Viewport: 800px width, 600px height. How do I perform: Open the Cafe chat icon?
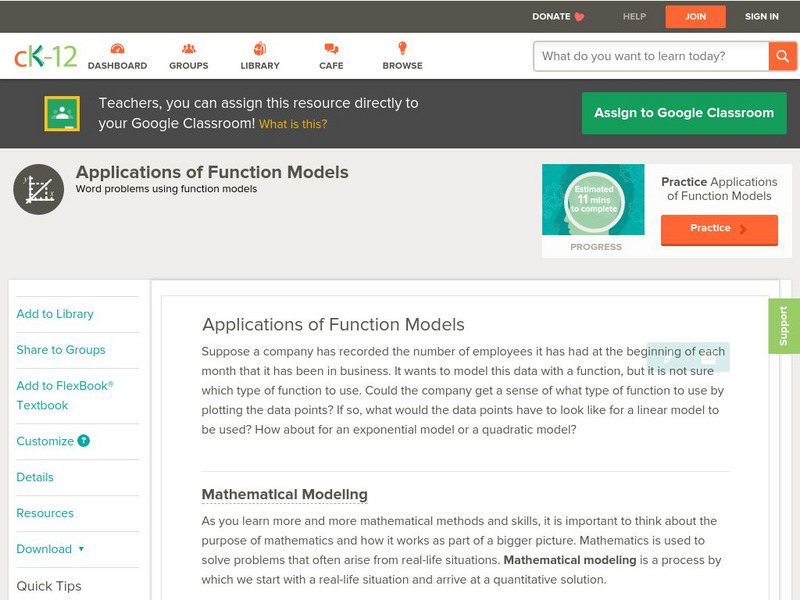tap(331, 49)
